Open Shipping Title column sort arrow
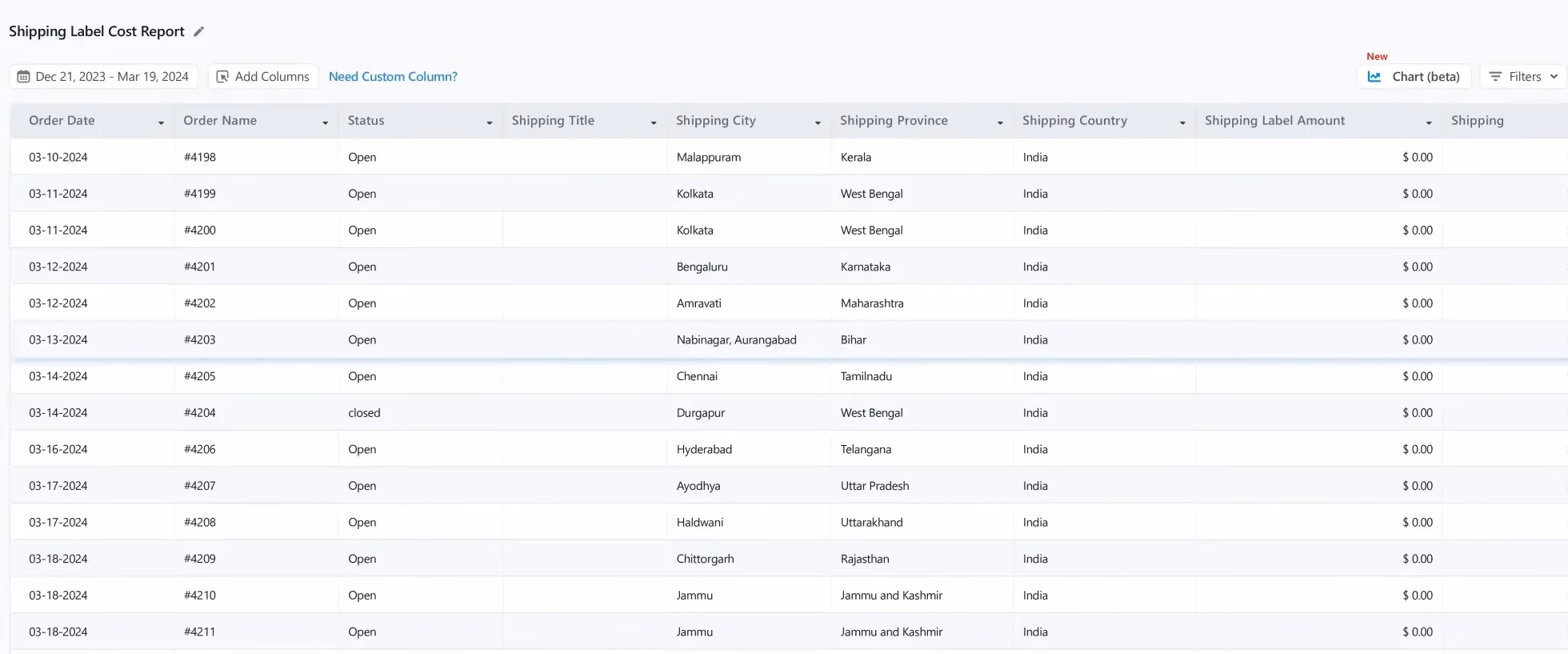The image size is (1568, 654). click(x=654, y=122)
